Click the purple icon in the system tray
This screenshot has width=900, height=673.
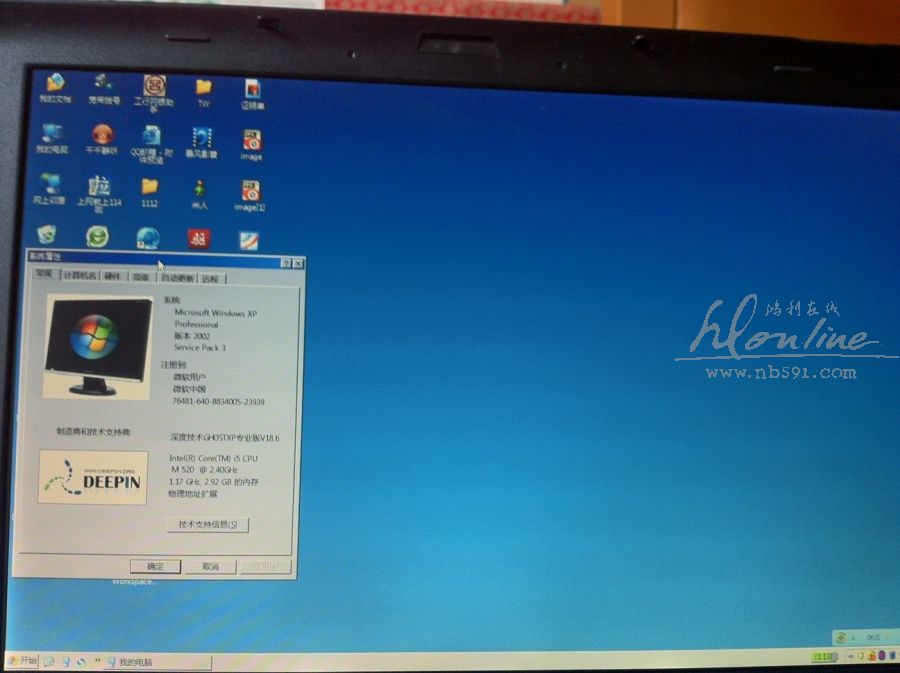882,655
